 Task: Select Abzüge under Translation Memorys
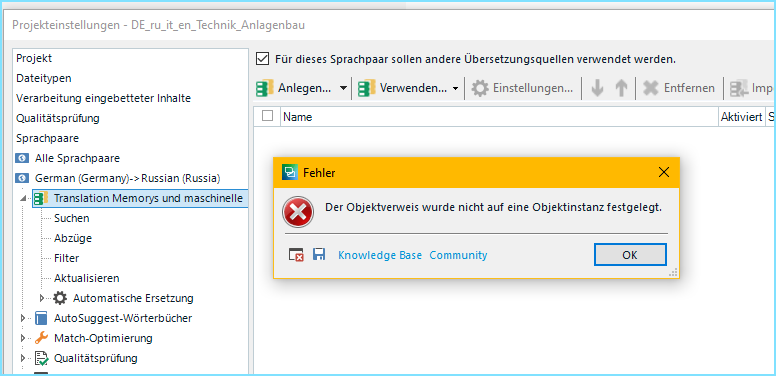73,238
